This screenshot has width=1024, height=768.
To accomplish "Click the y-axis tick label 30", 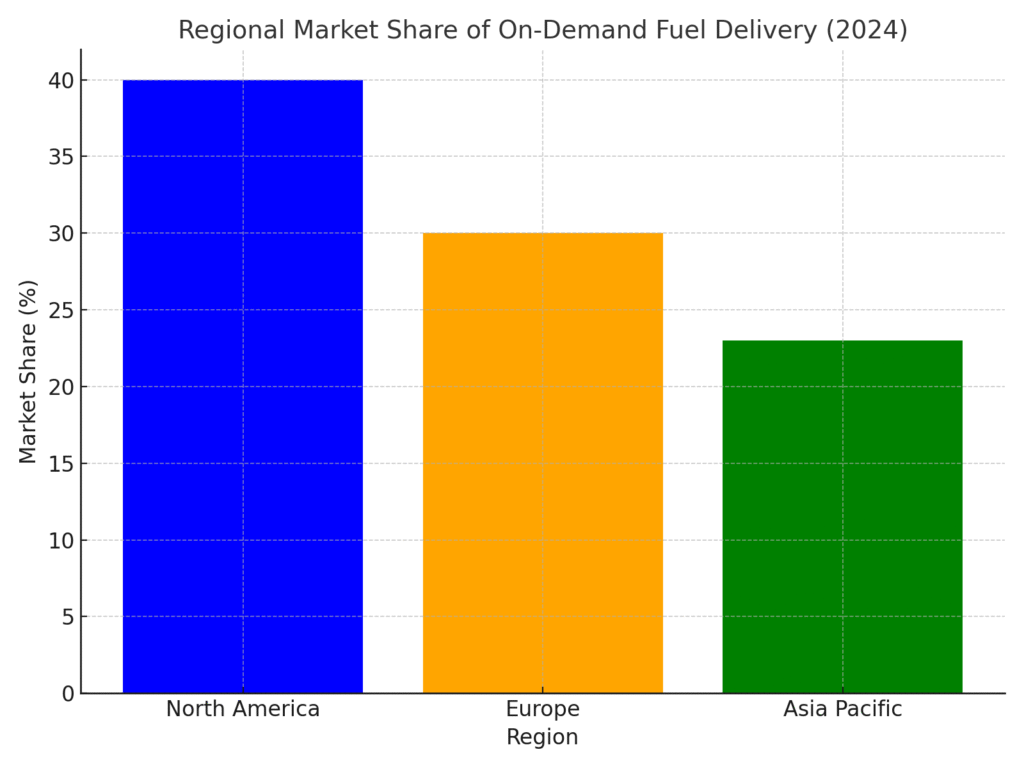I will coord(62,233).
